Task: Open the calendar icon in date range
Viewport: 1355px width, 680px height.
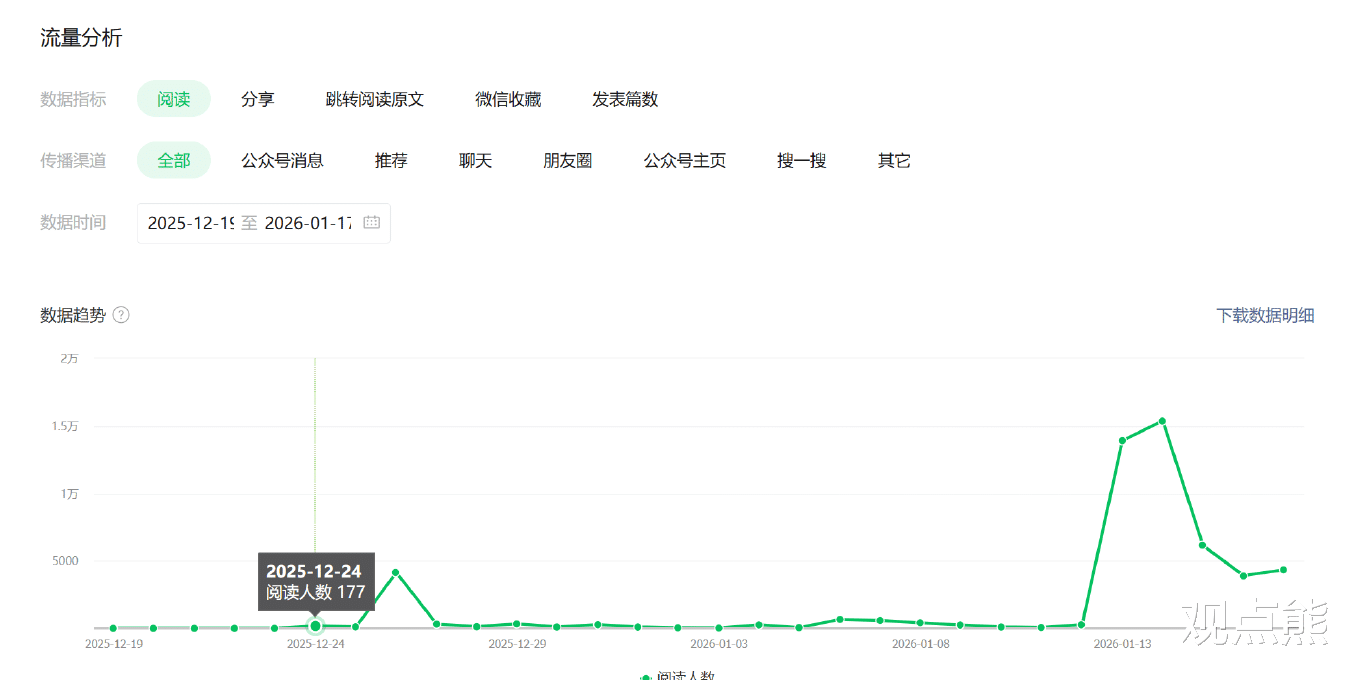Action: pyautogui.click(x=372, y=223)
